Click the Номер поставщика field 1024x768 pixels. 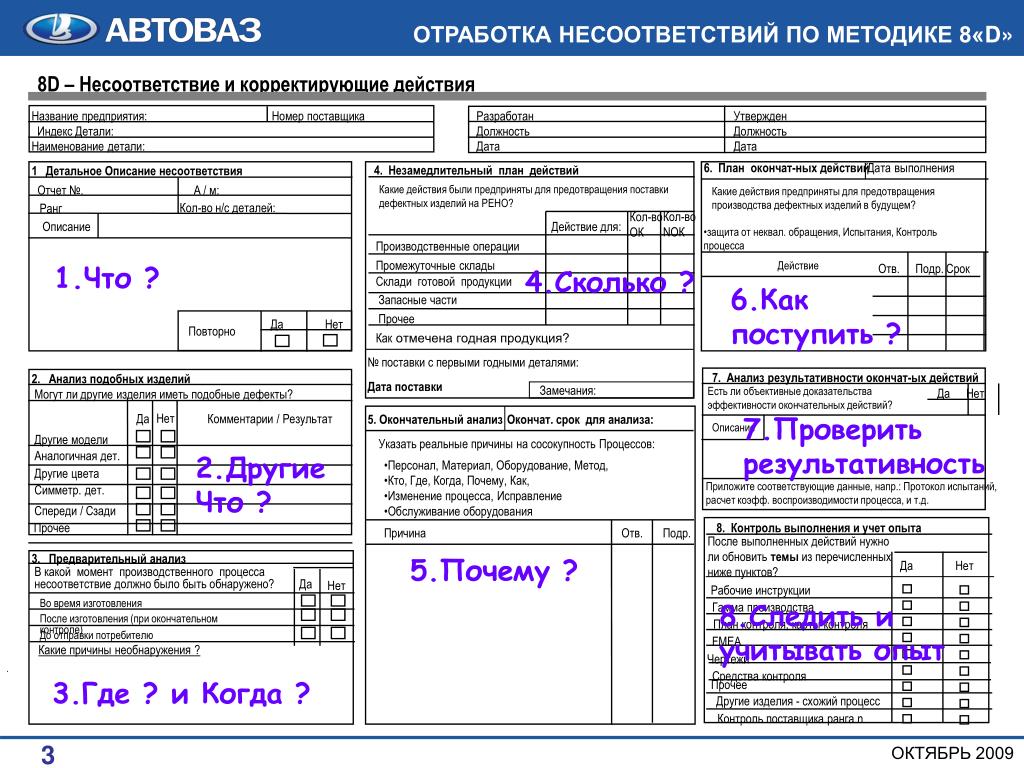pos(351,115)
